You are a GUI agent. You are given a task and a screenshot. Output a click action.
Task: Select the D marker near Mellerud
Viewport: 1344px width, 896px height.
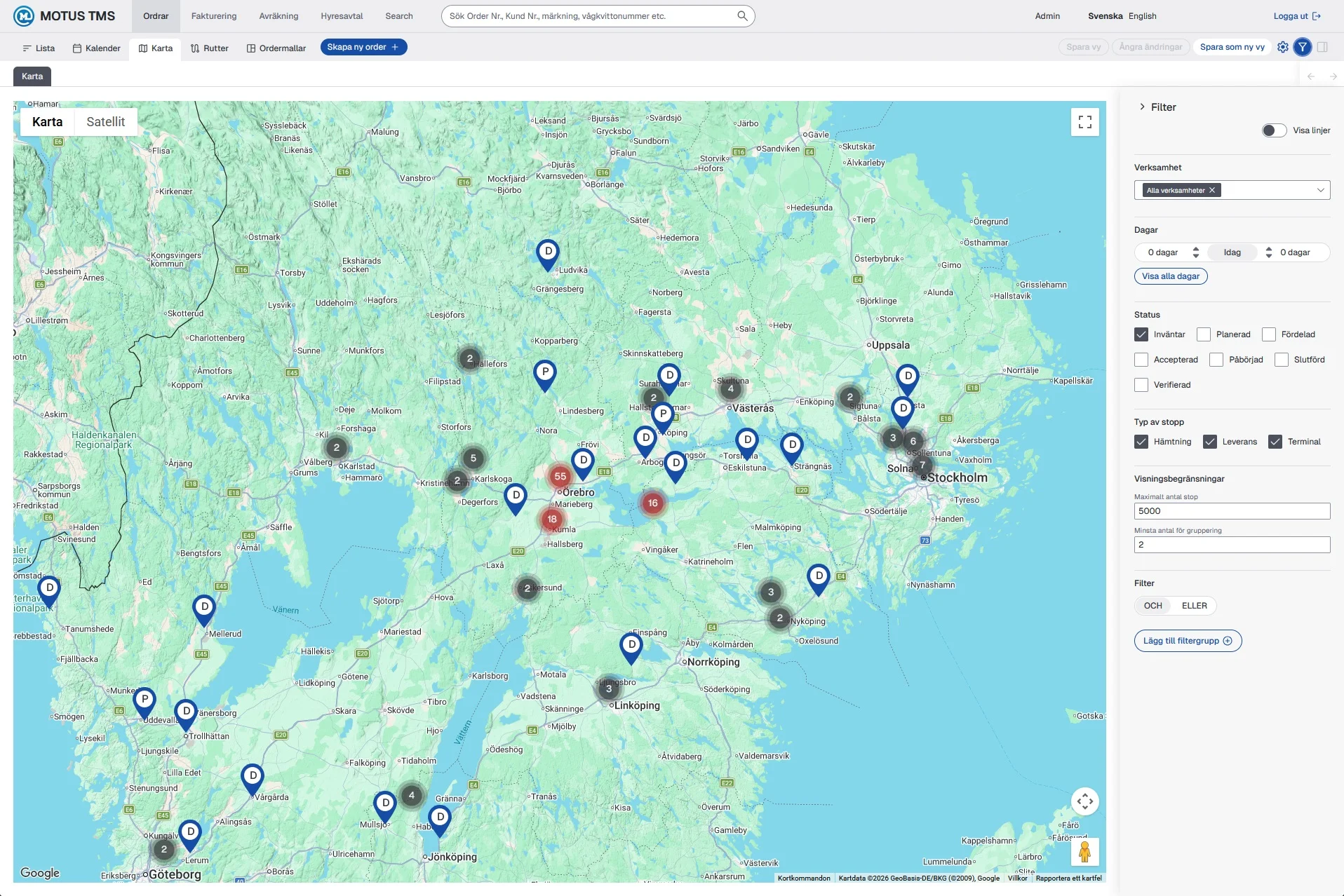click(204, 610)
